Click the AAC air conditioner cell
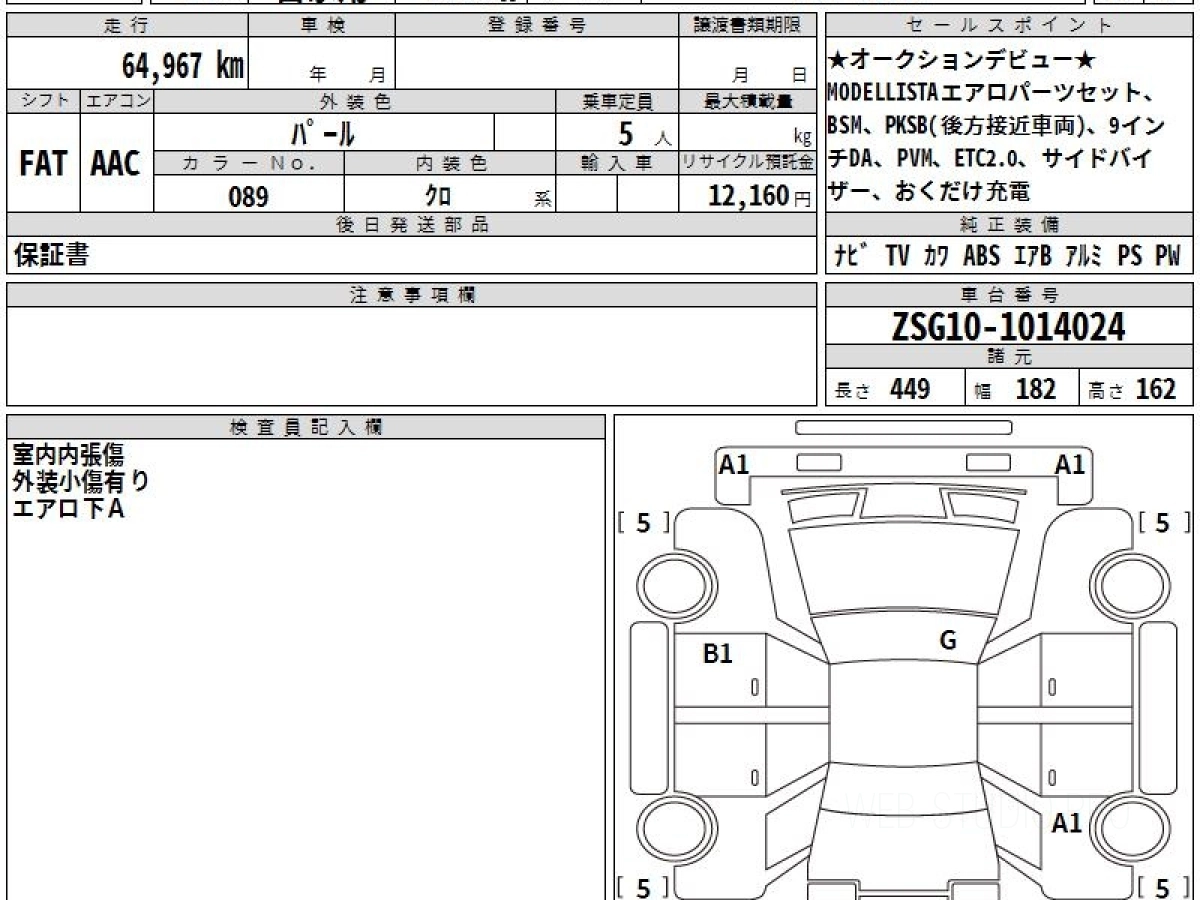Image resolution: width=1200 pixels, height=900 pixels. (x=116, y=164)
